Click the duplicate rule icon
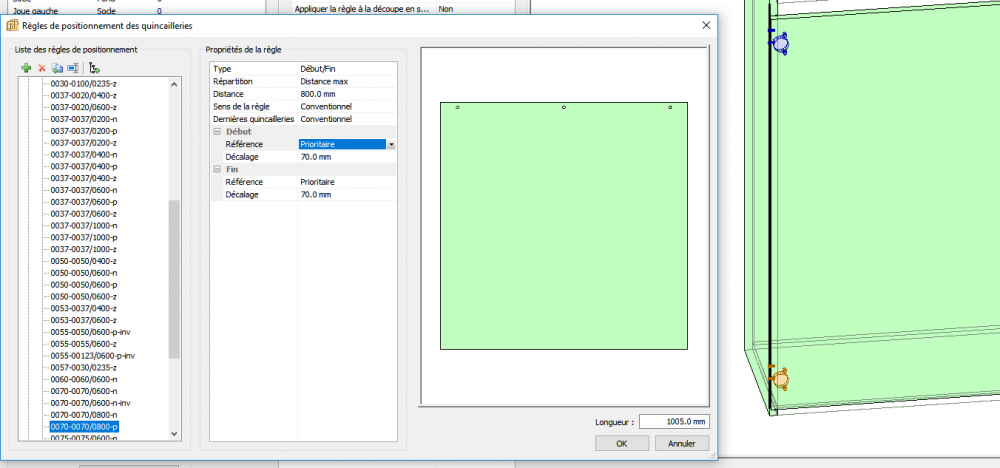This screenshot has height=468, width=1000. (x=57, y=68)
